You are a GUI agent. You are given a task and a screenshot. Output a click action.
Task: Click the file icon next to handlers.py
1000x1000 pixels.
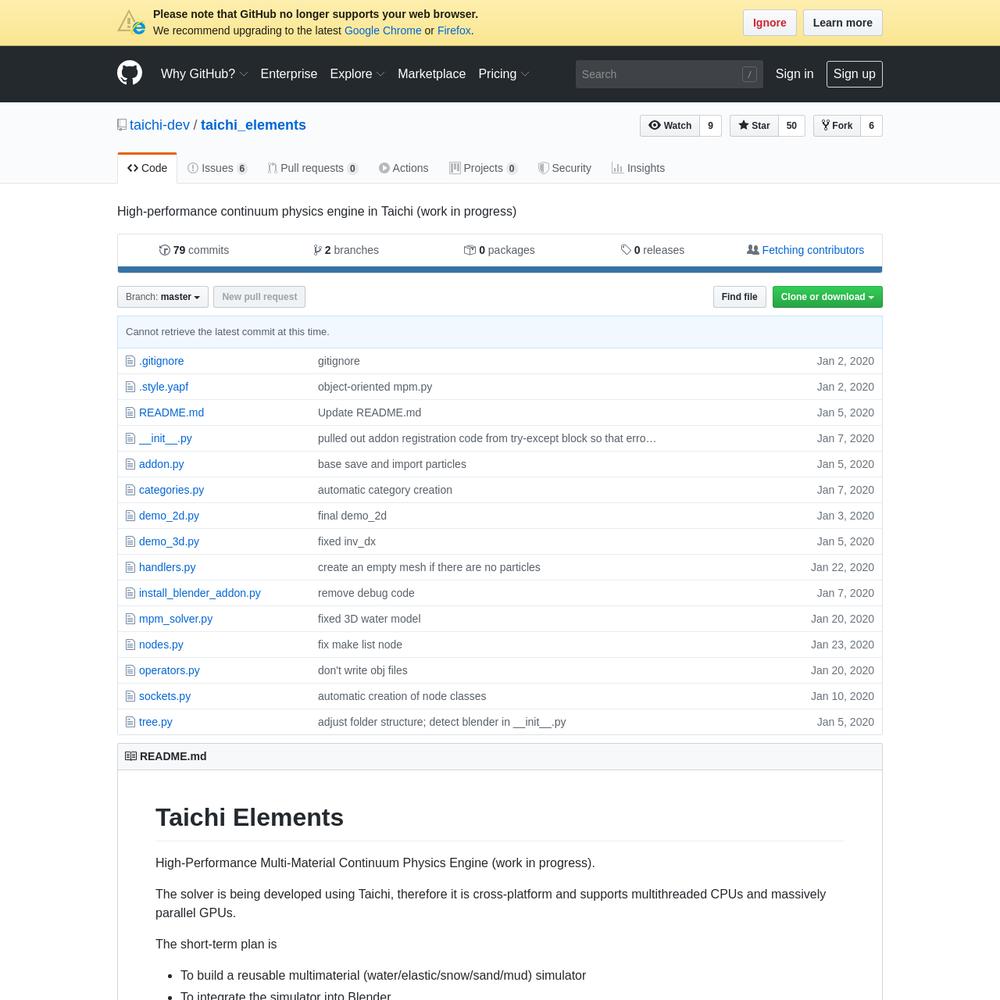pos(130,567)
